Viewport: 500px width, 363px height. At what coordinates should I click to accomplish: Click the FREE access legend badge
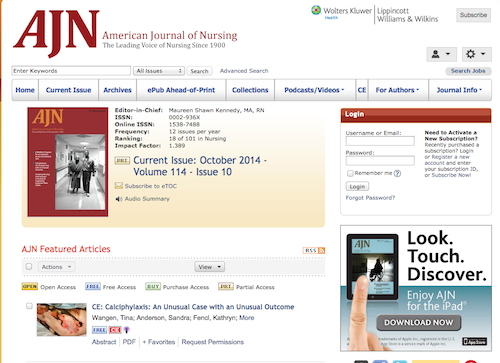click(x=93, y=287)
